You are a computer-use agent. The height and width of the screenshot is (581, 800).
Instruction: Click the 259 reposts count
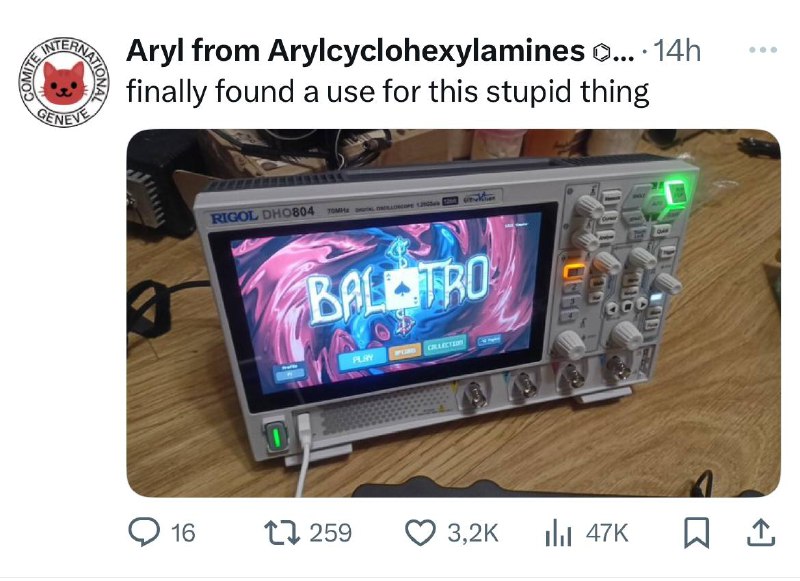[331, 533]
